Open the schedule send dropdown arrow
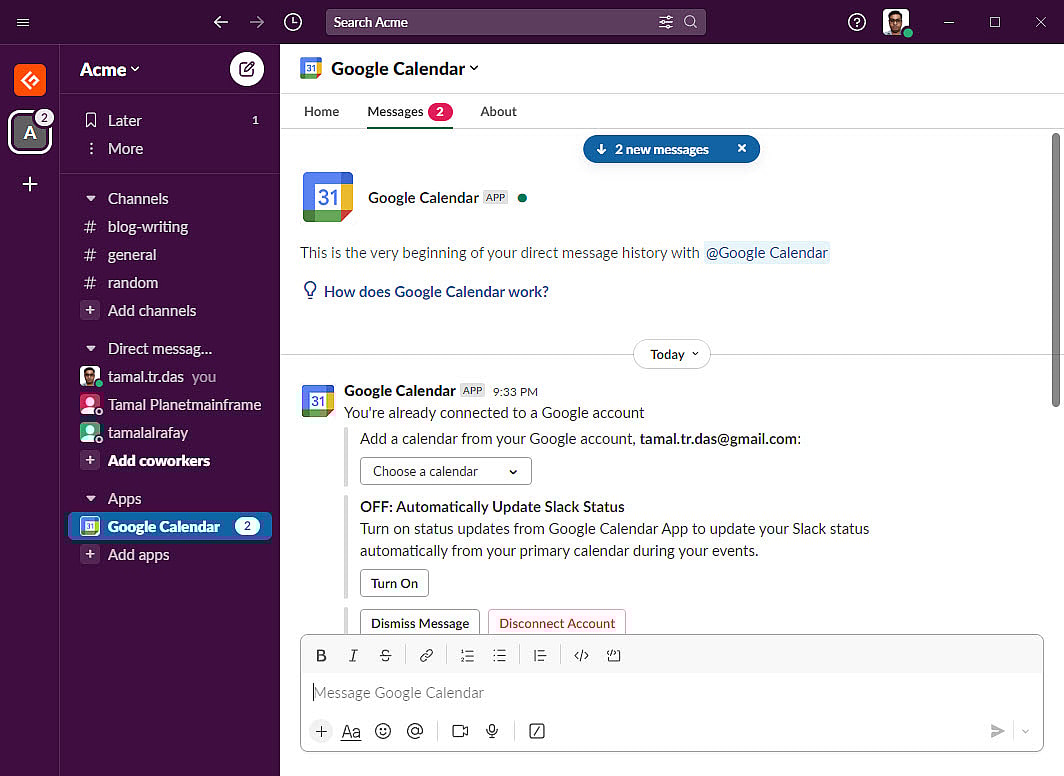This screenshot has width=1064, height=776. (x=1025, y=731)
